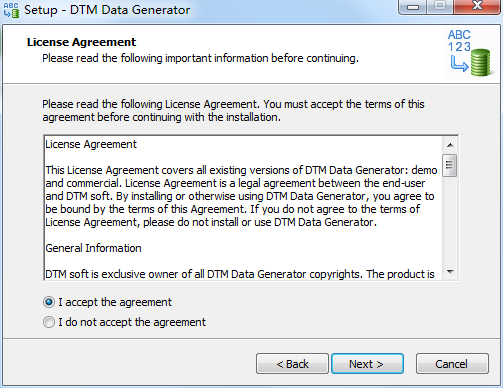This screenshot has height=388, width=503.
Task: Minimize the Setup window
Action: coord(413,7)
